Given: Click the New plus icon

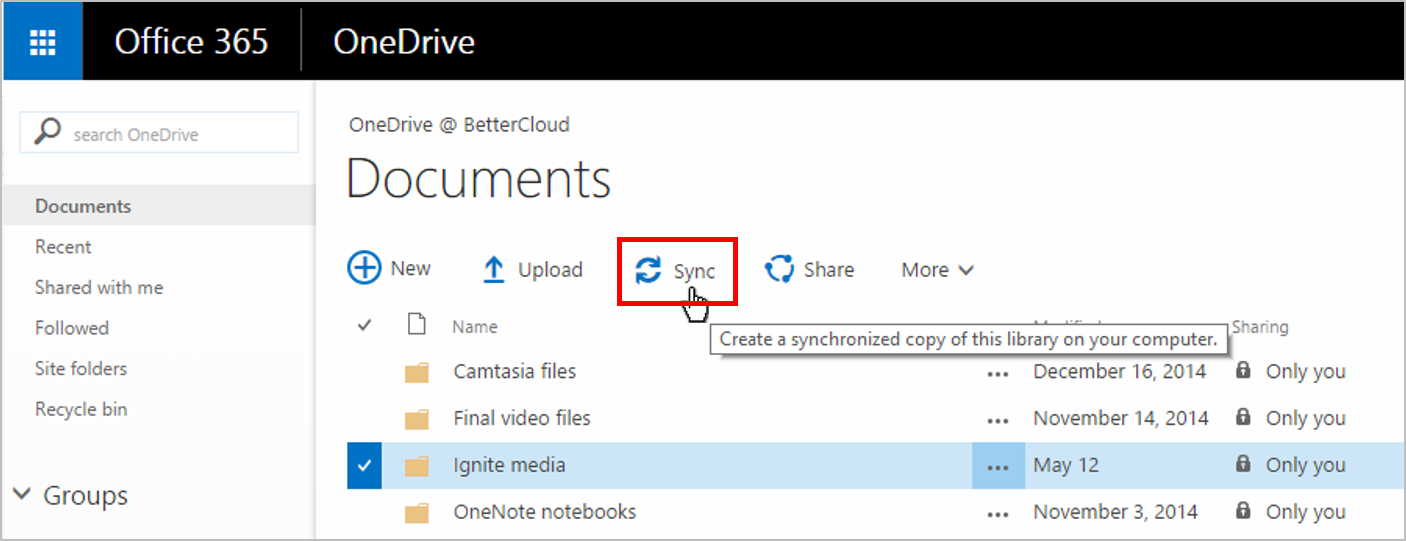Looking at the screenshot, I should coord(364,268).
